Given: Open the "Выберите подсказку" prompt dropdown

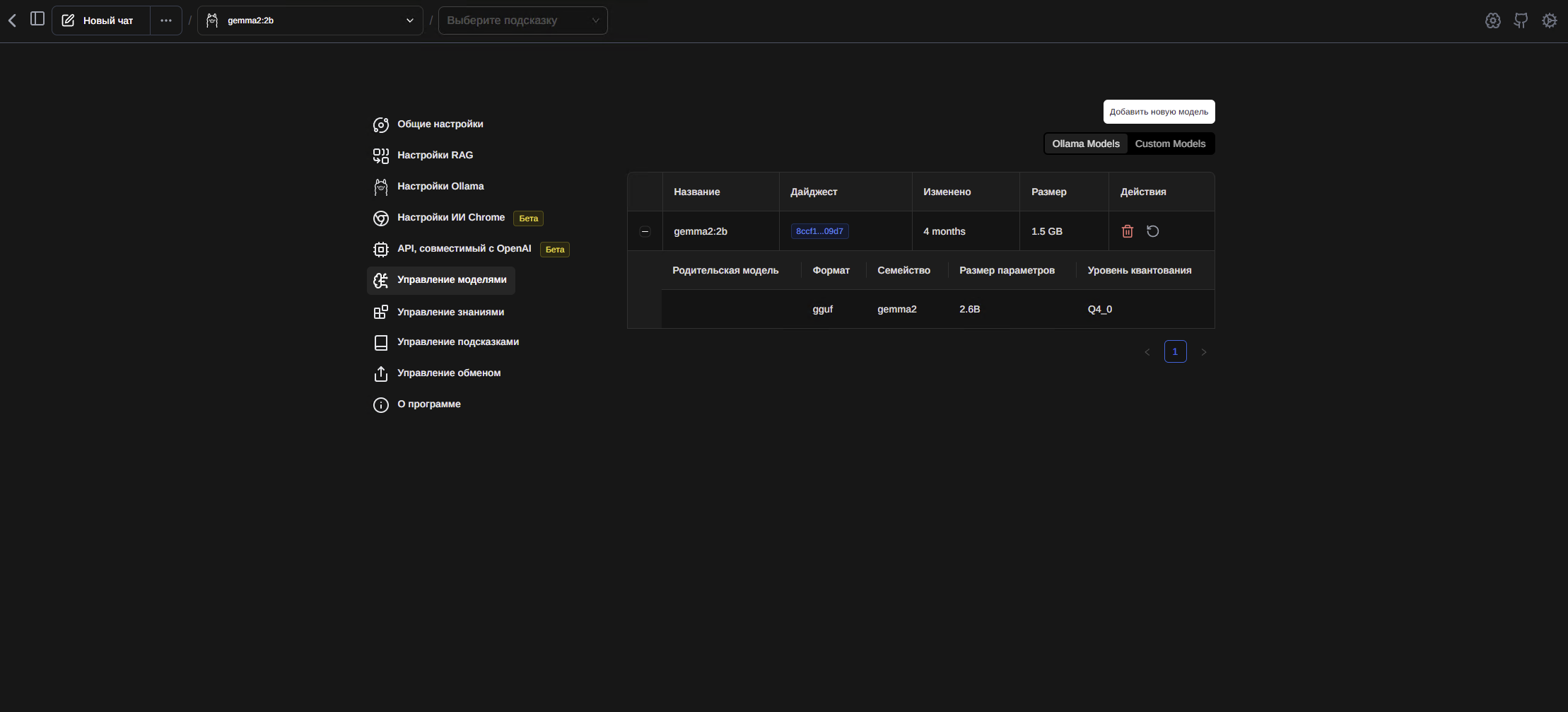Looking at the screenshot, I should (522, 21).
